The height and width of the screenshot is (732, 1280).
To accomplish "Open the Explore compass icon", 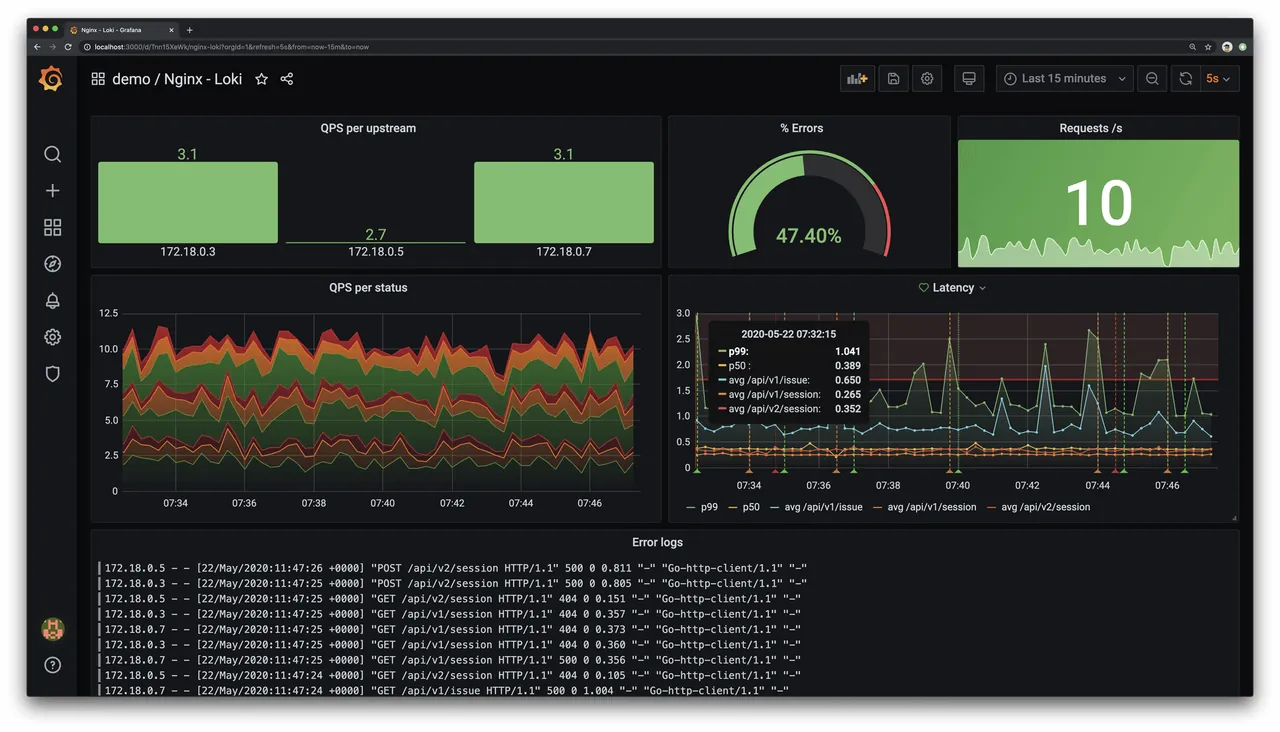I will [53, 264].
